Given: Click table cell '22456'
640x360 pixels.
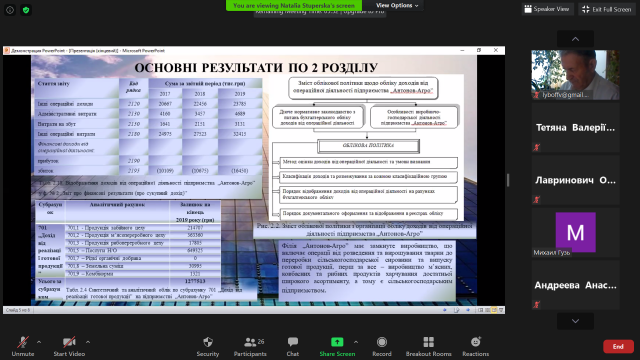Looking at the screenshot, I should [200, 104].
